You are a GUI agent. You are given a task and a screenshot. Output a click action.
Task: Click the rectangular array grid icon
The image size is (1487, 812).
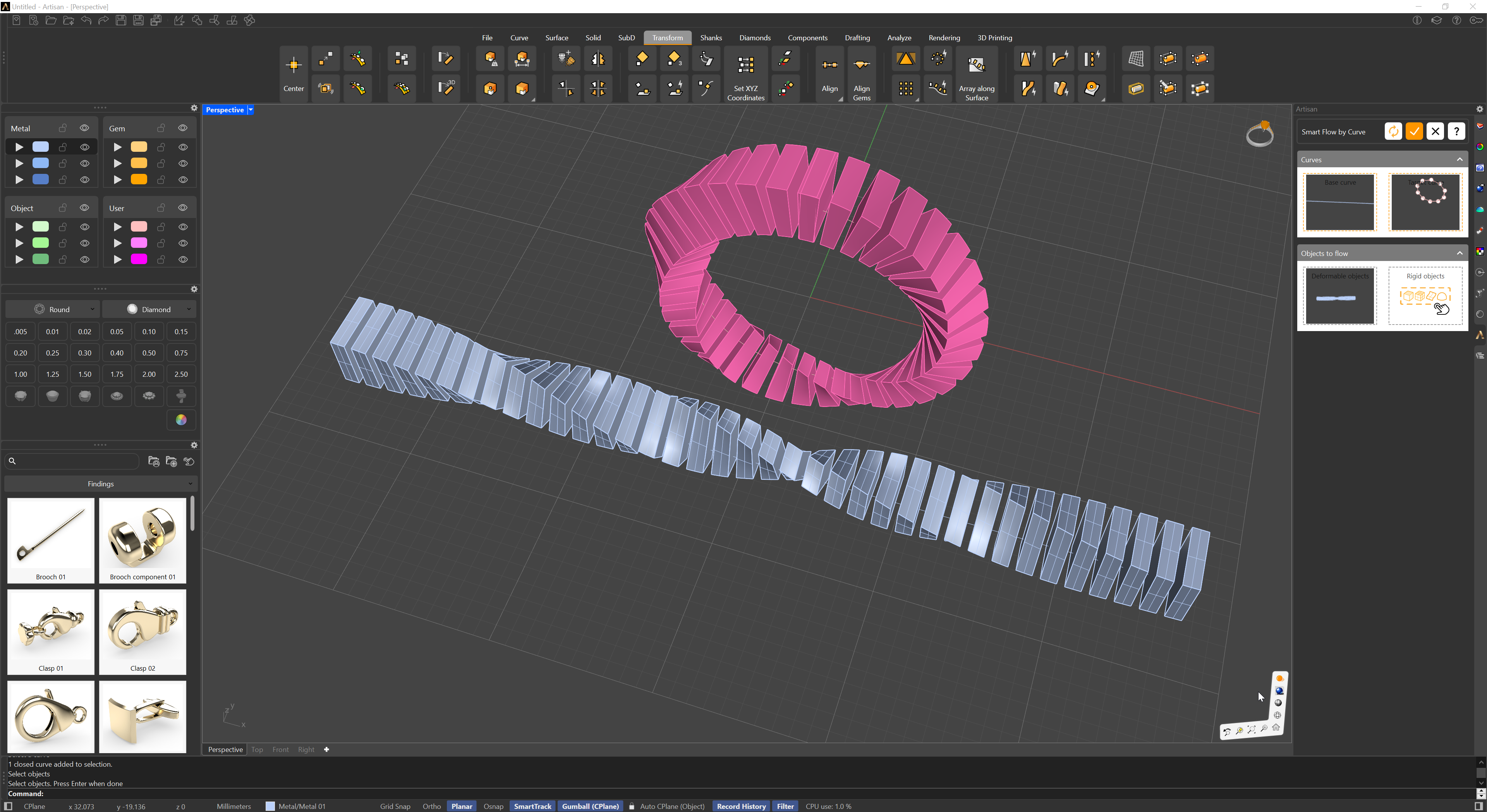point(905,88)
